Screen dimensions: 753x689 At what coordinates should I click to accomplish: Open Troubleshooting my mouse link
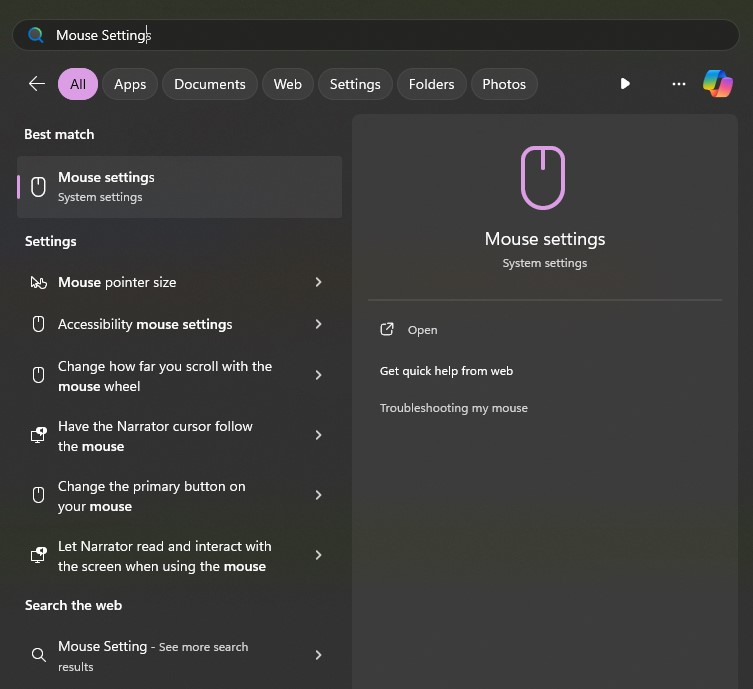[x=454, y=408]
